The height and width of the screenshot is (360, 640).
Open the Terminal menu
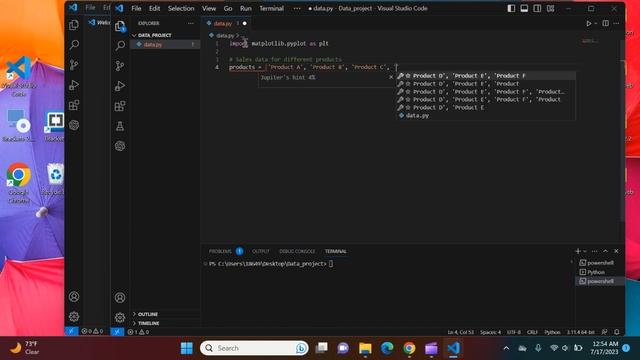click(271, 8)
